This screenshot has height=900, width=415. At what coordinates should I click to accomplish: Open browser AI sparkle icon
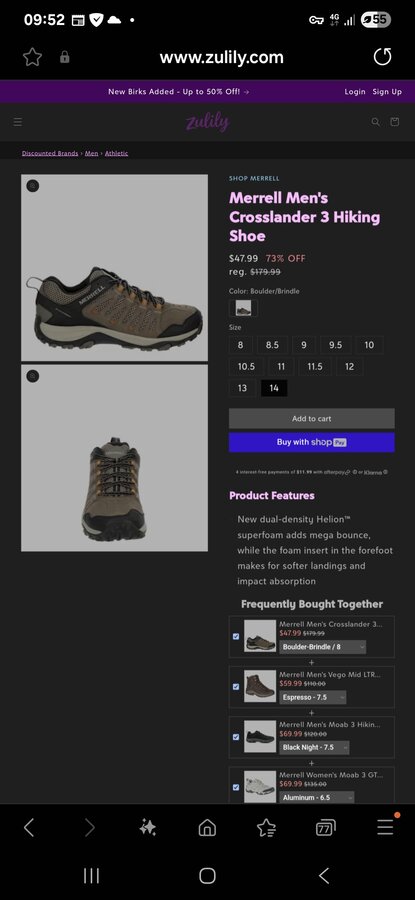point(148,827)
